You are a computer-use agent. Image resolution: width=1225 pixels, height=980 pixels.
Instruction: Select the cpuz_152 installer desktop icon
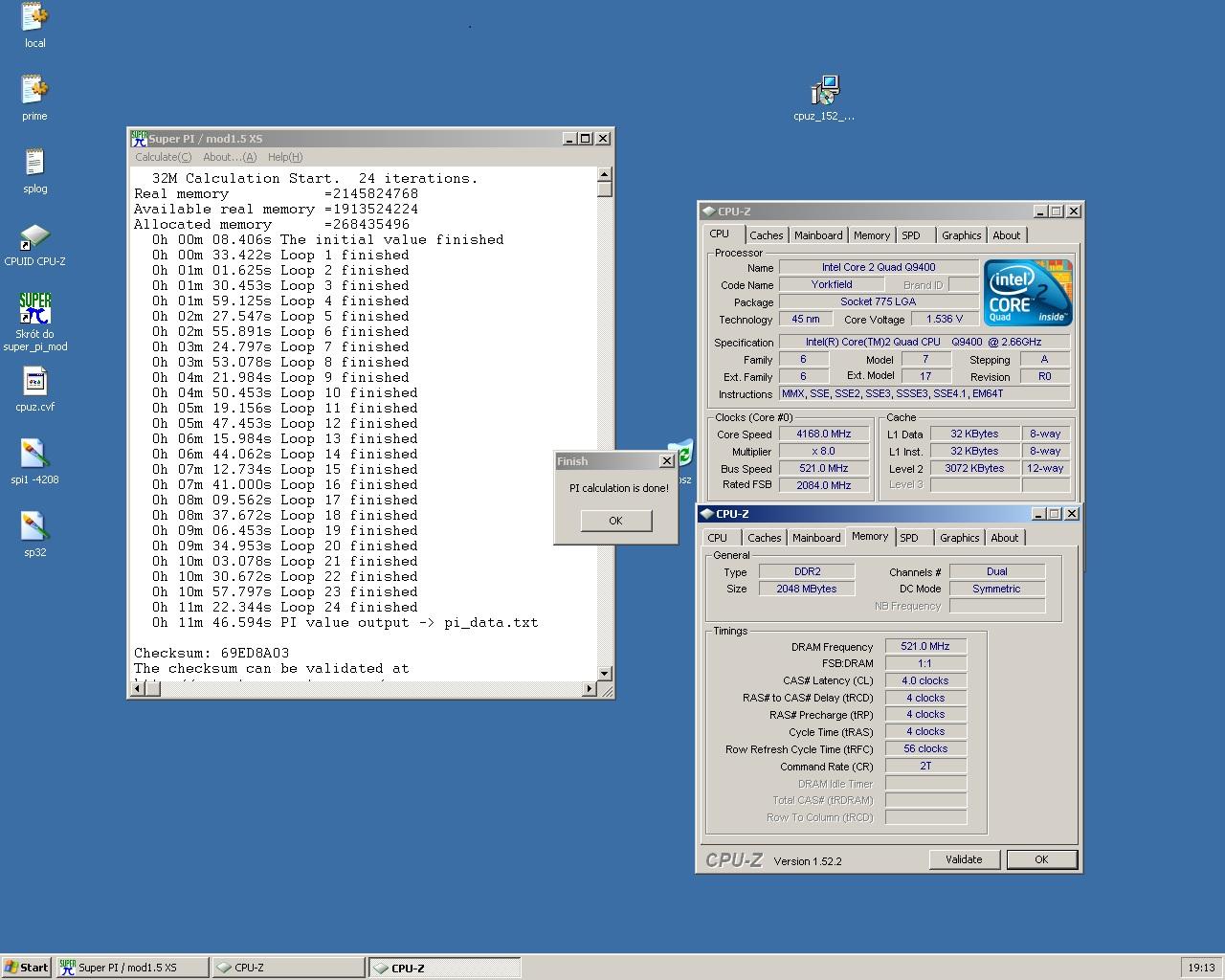[824, 98]
